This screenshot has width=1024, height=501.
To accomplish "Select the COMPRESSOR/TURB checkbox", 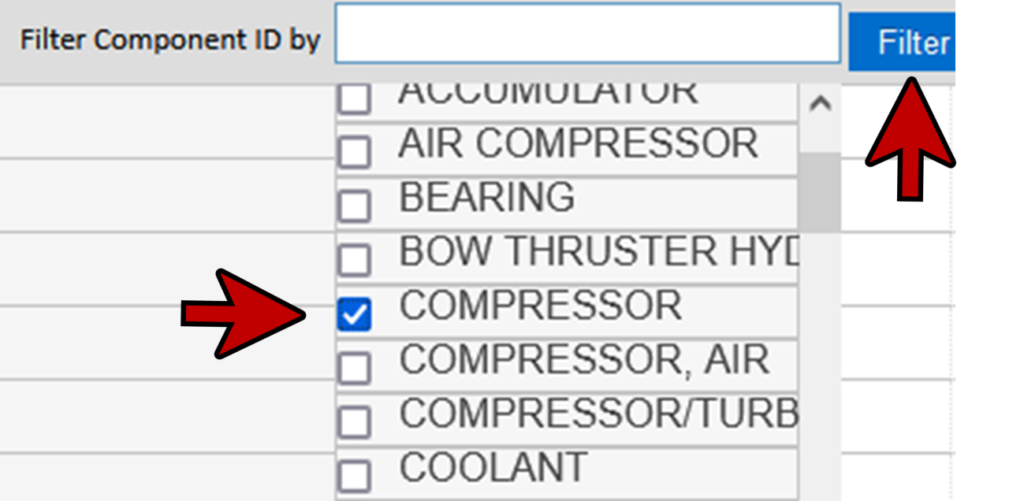I will (x=354, y=422).
